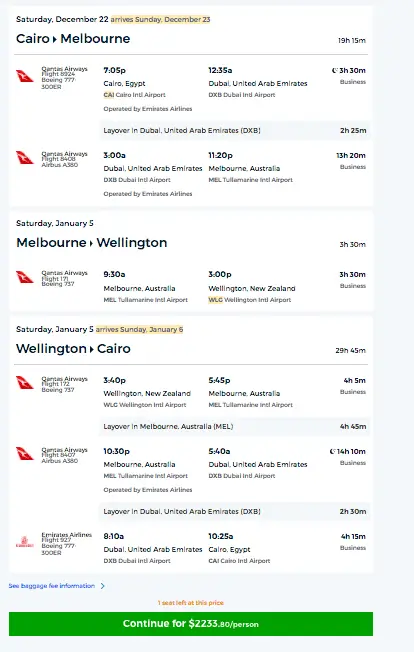Open chevron next to baggage fee information
The image size is (414, 652).
point(102,586)
